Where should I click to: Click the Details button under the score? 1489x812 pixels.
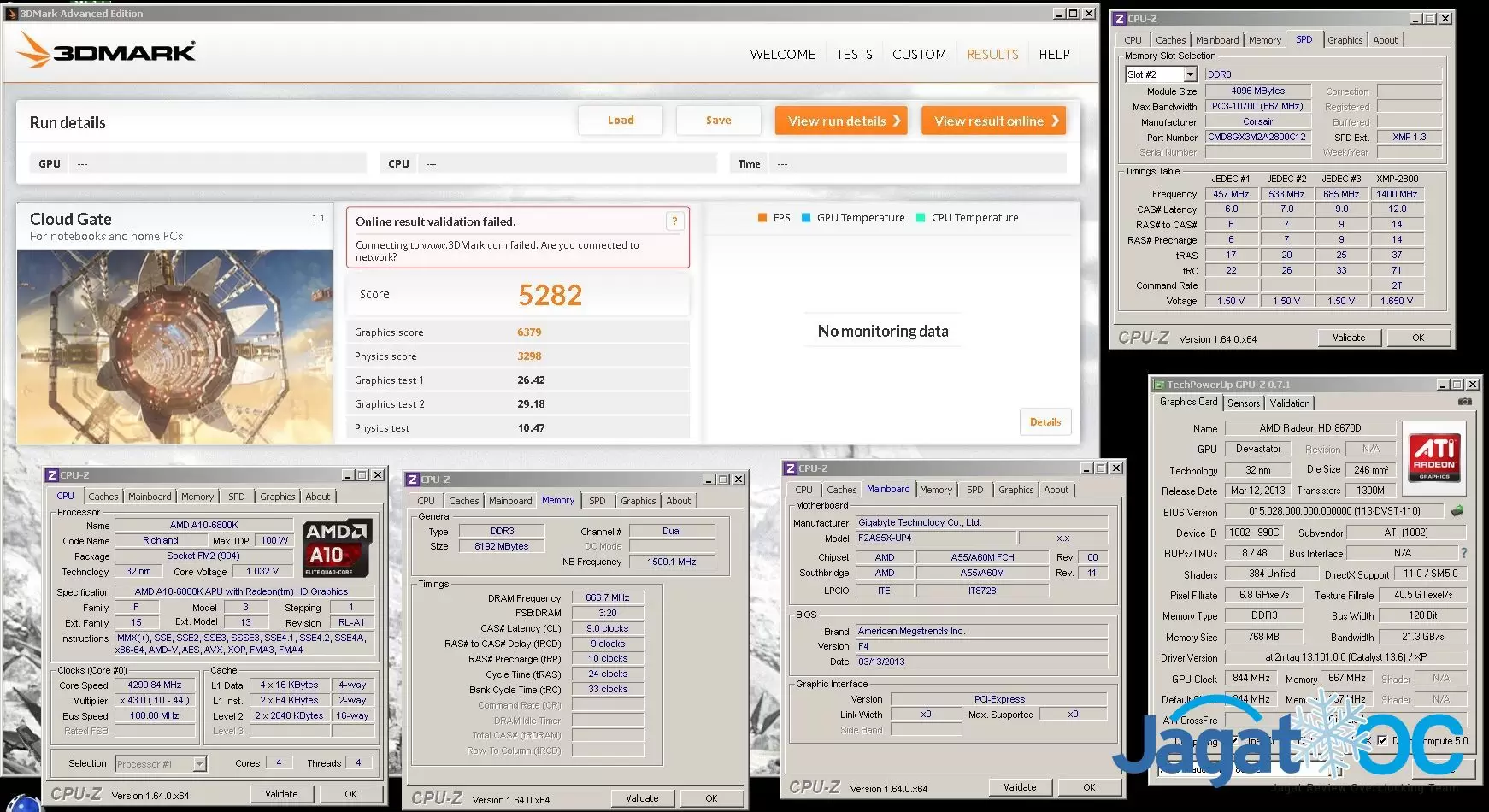coord(1045,422)
